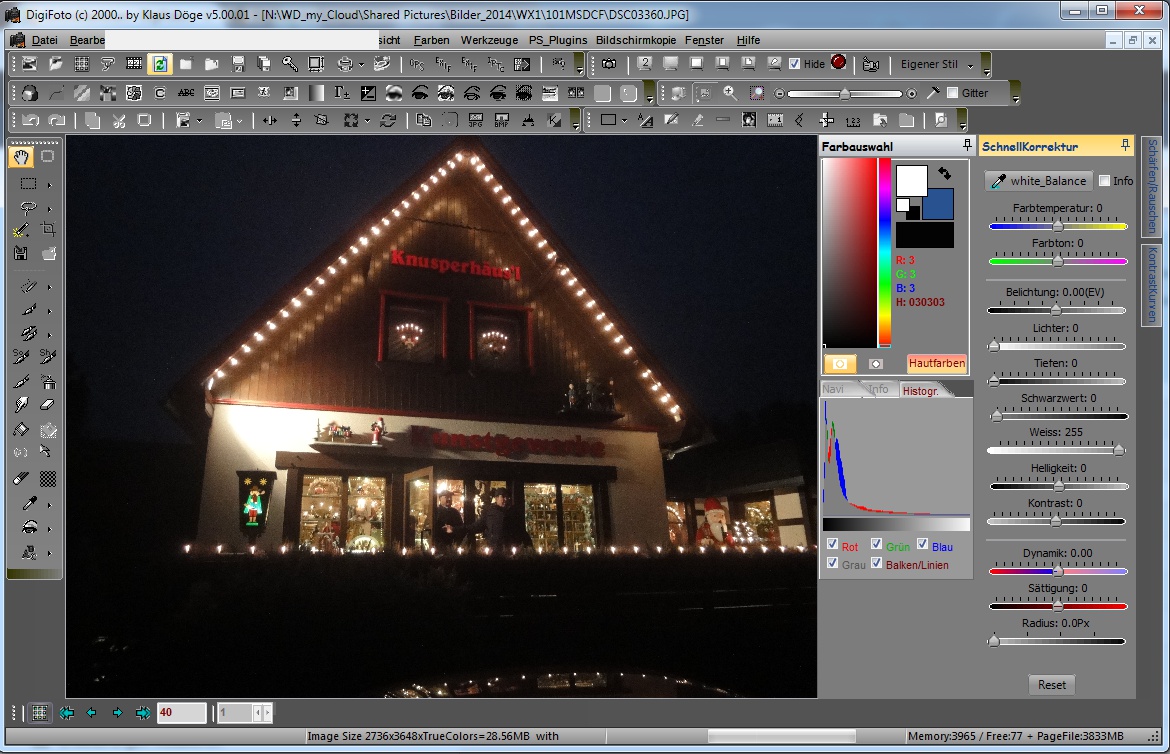Open the Eigener Stil dropdown

(x=937, y=64)
